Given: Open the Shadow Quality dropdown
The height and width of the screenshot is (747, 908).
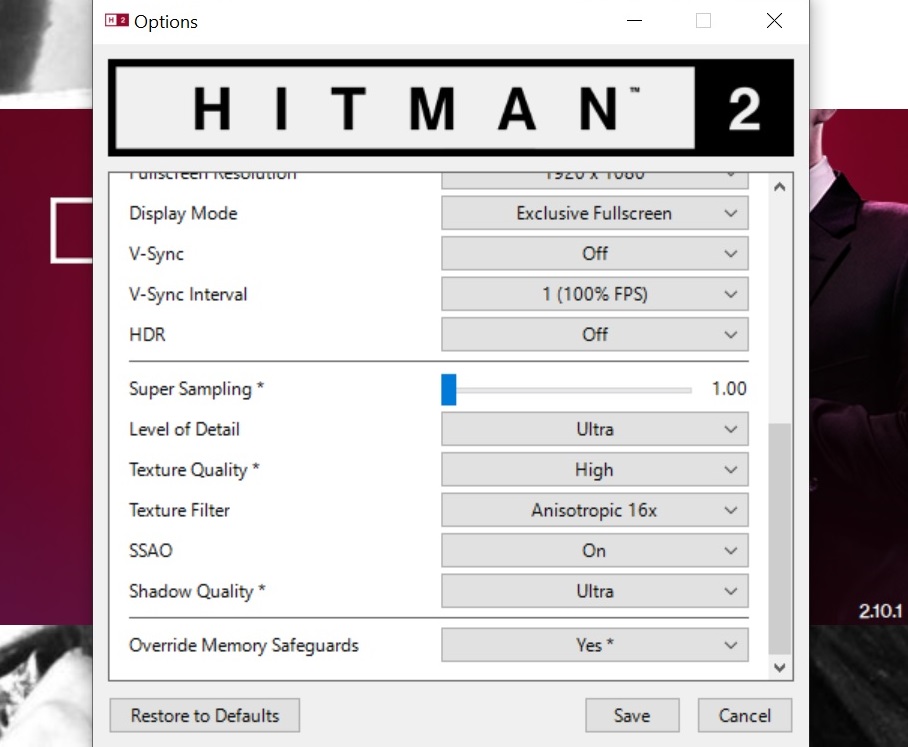Looking at the screenshot, I should 595,591.
